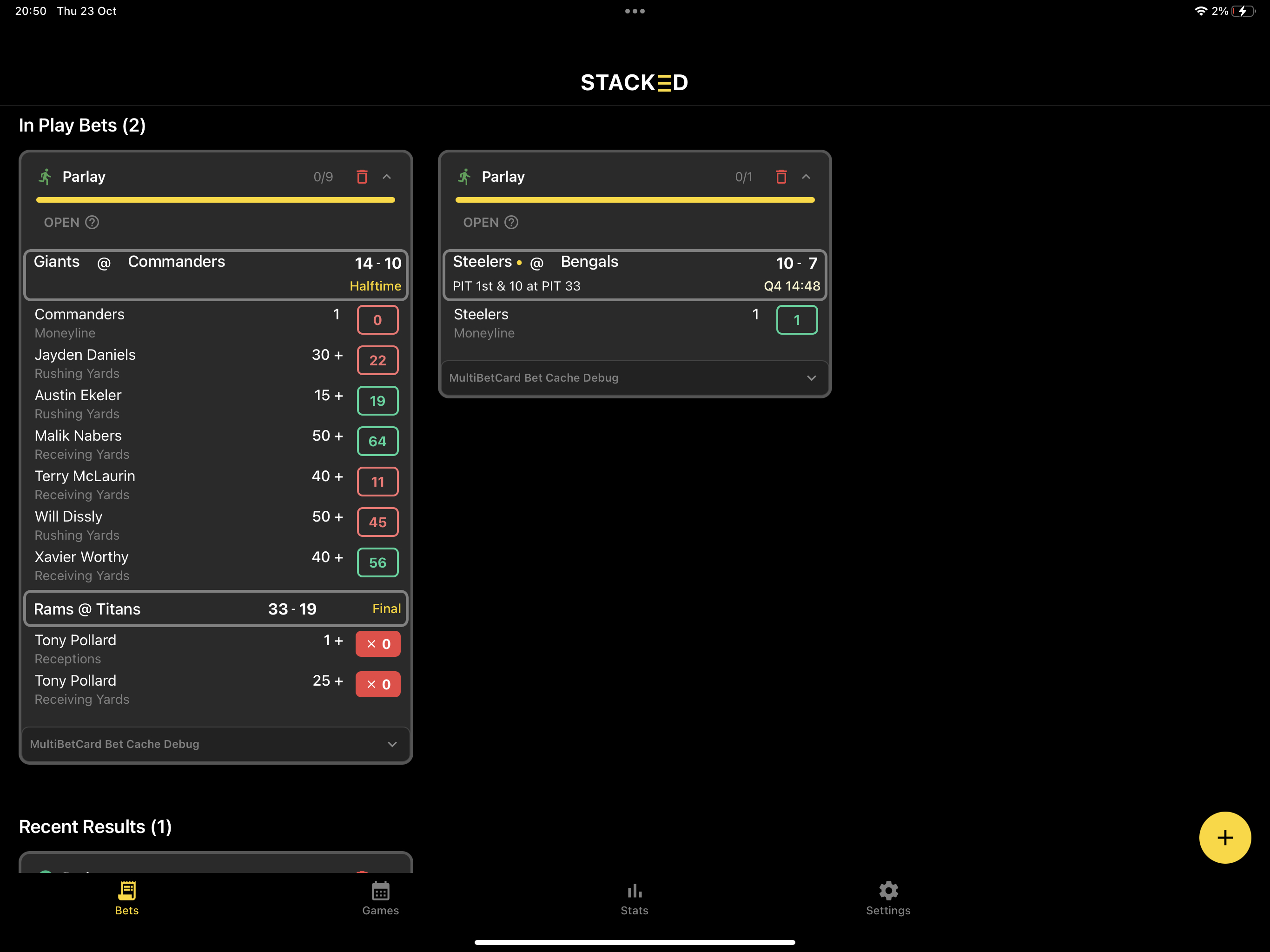The width and height of the screenshot is (1270, 952).
Task: Select the Xavier Worthy leg name
Action: [81, 557]
